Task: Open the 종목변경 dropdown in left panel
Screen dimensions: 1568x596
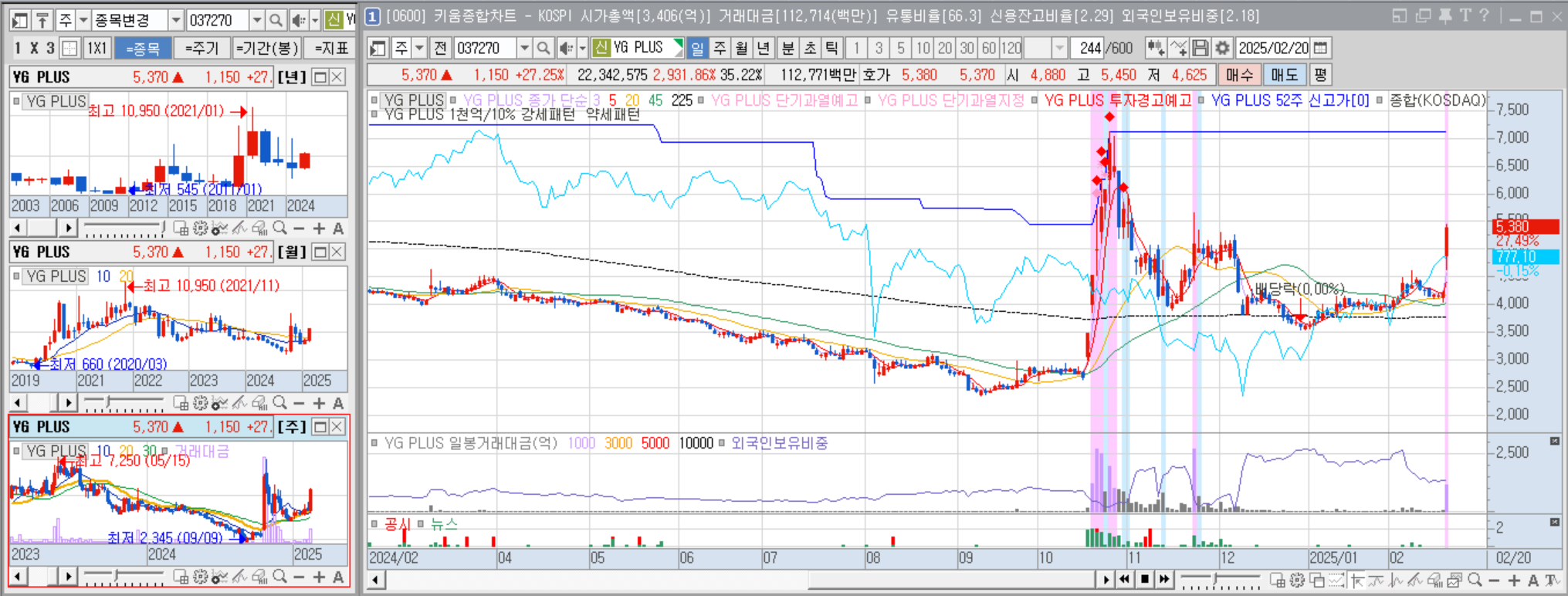Action: [x=176, y=20]
